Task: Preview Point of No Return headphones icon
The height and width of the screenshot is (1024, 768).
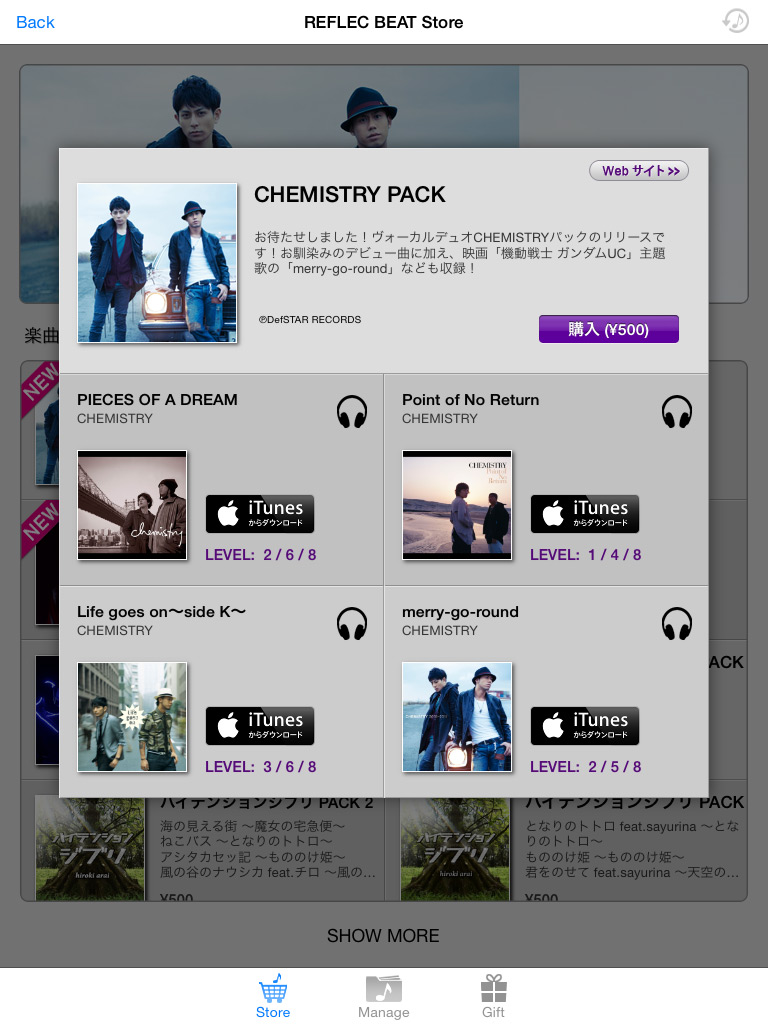Action: [677, 412]
